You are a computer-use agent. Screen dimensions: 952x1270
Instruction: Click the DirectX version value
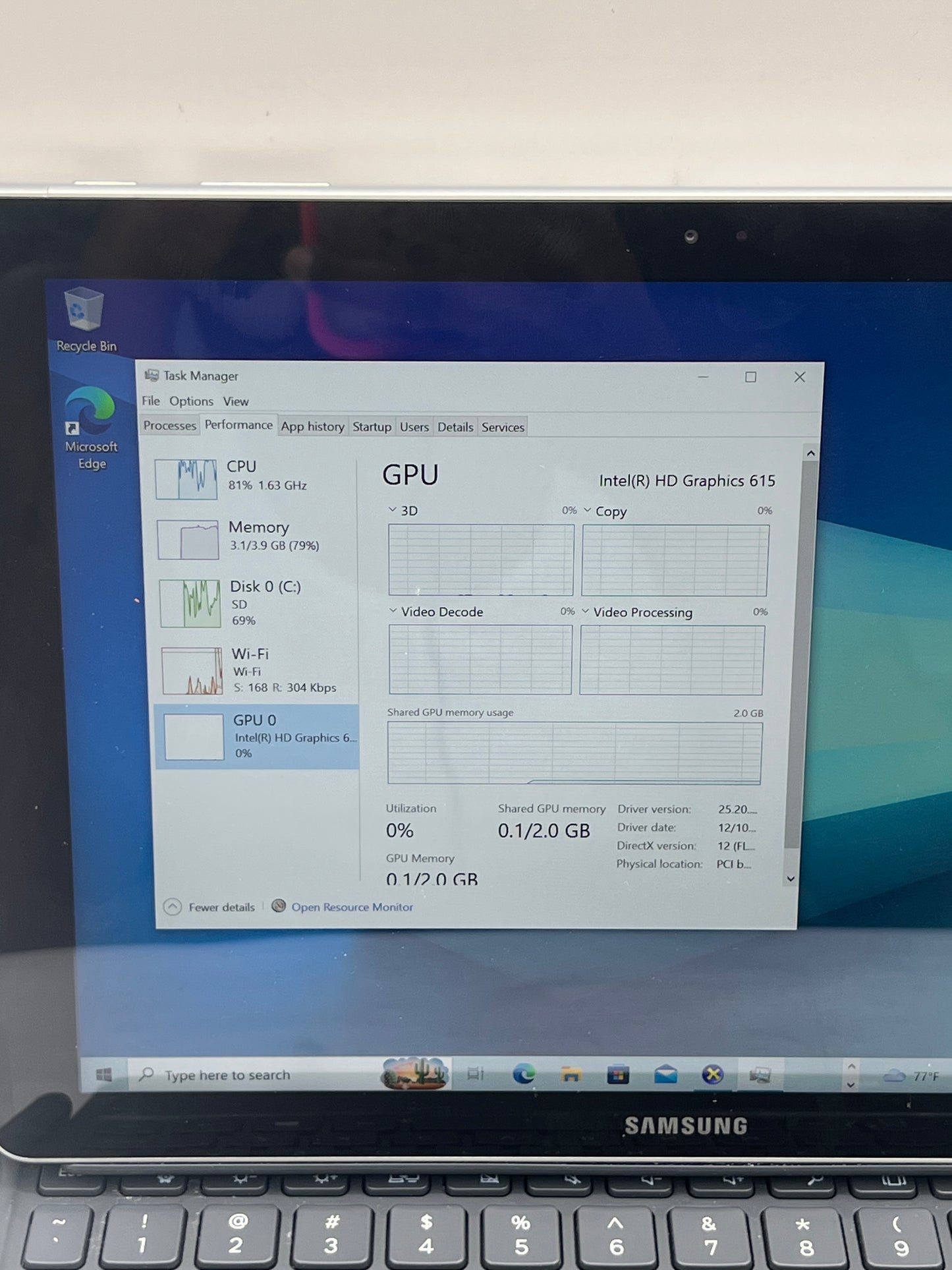coord(735,846)
